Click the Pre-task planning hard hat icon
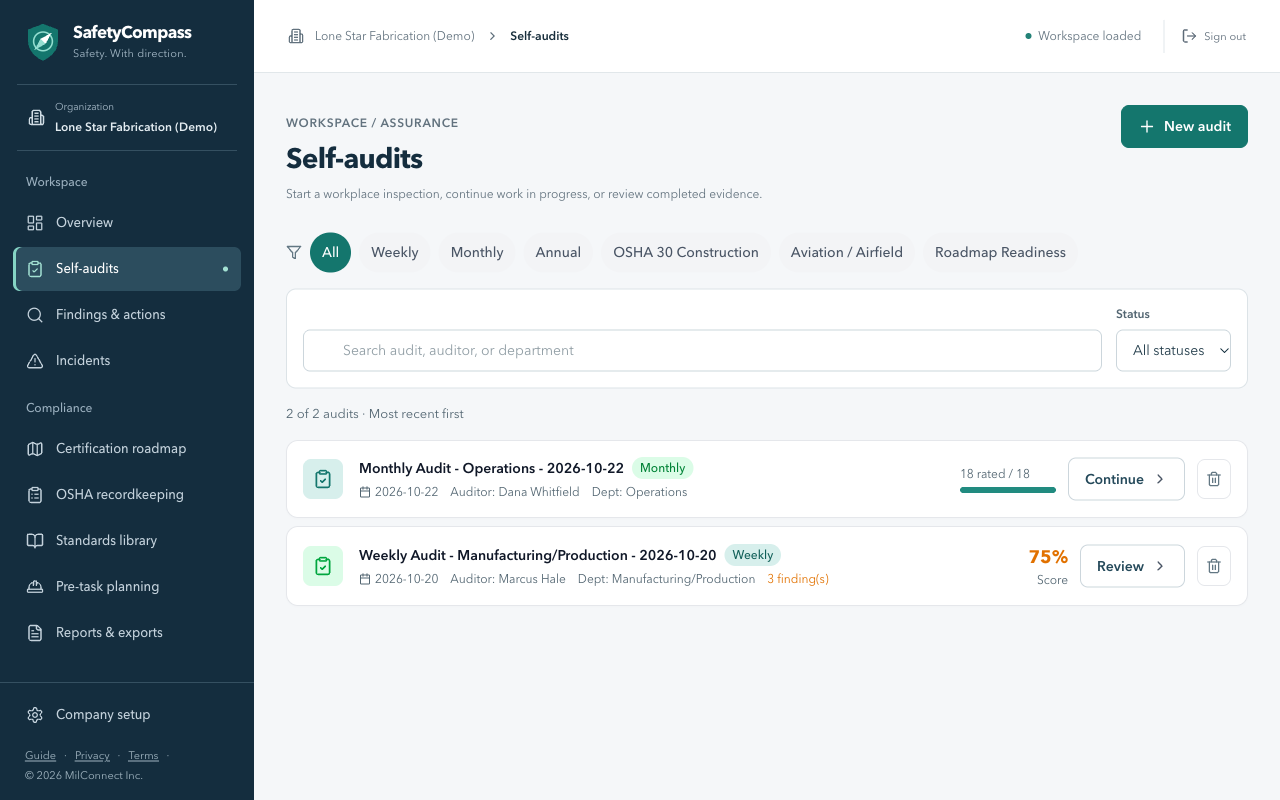This screenshot has height=800, width=1280. pyautogui.click(x=35, y=587)
